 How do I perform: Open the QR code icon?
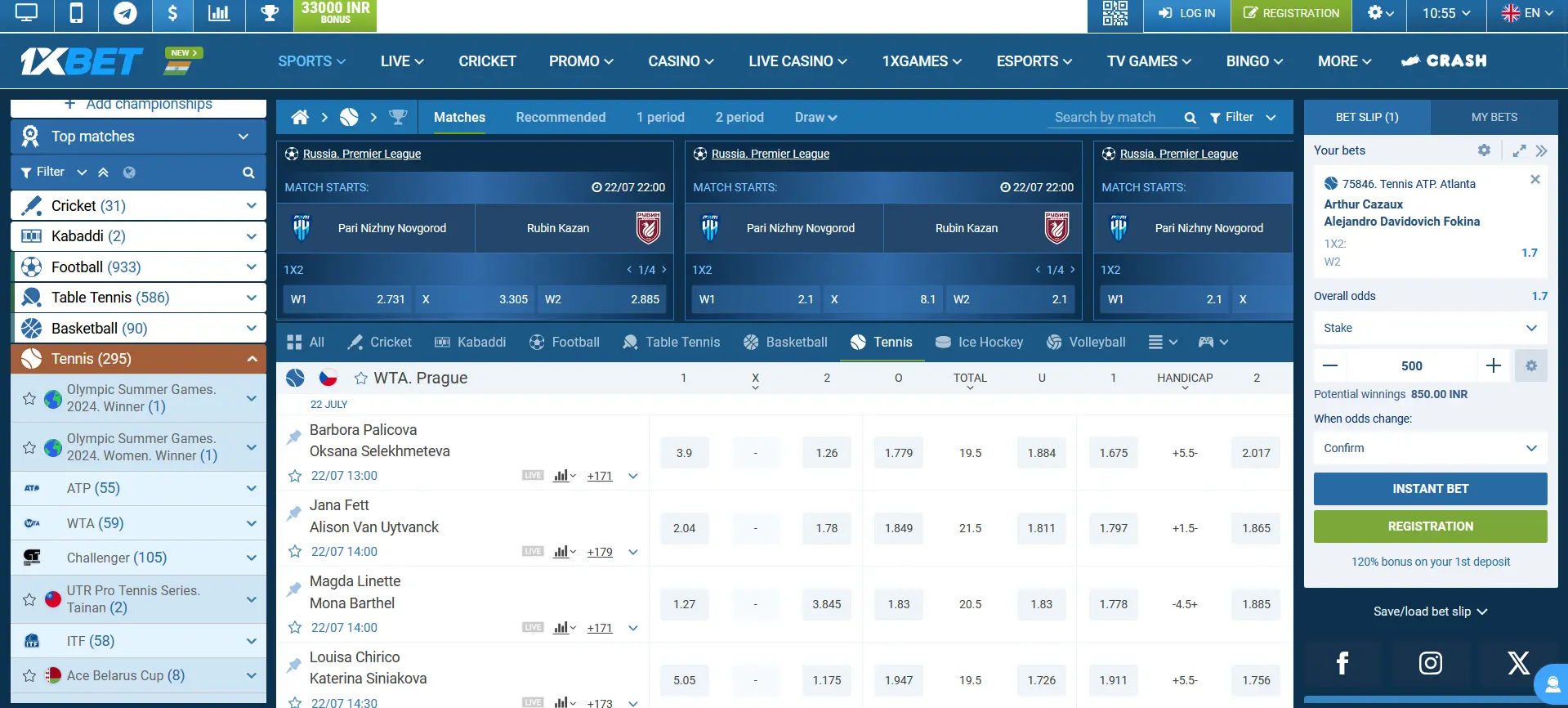pyautogui.click(x=1115, y=14)
